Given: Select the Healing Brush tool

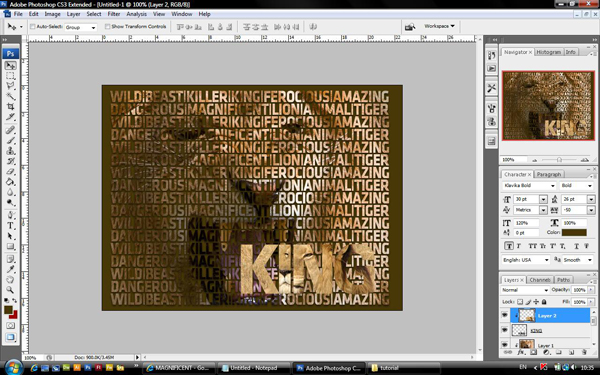Looking at the screenshot, I should click(10, 130).
